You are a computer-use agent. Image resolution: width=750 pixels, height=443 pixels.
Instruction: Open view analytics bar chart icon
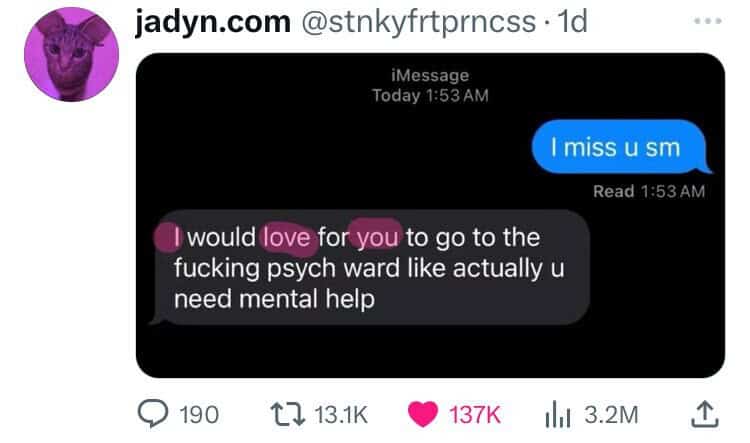click(558, 414)
